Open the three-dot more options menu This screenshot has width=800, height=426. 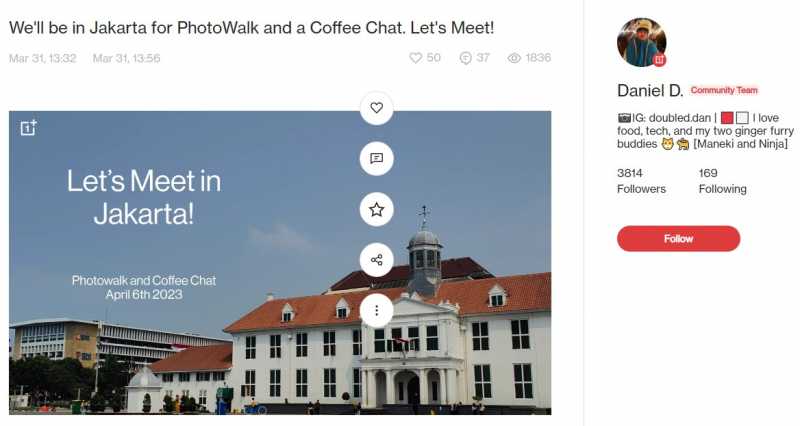[377, 310]
